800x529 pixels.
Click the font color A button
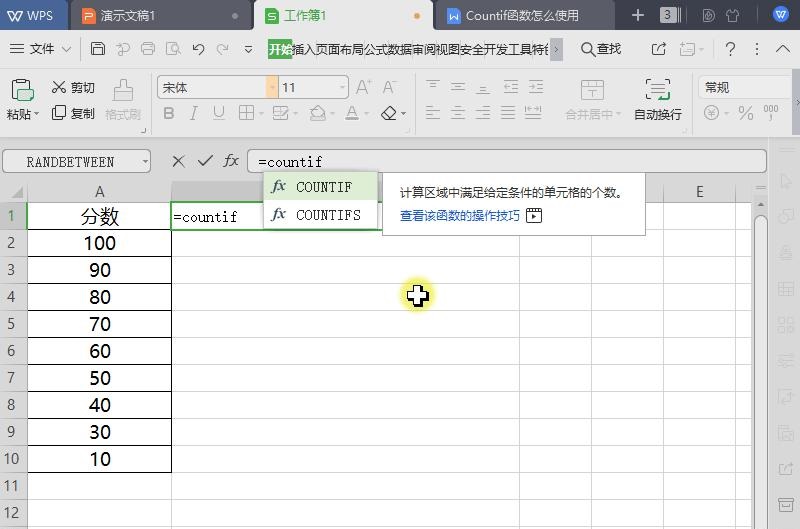pos(352,114)
